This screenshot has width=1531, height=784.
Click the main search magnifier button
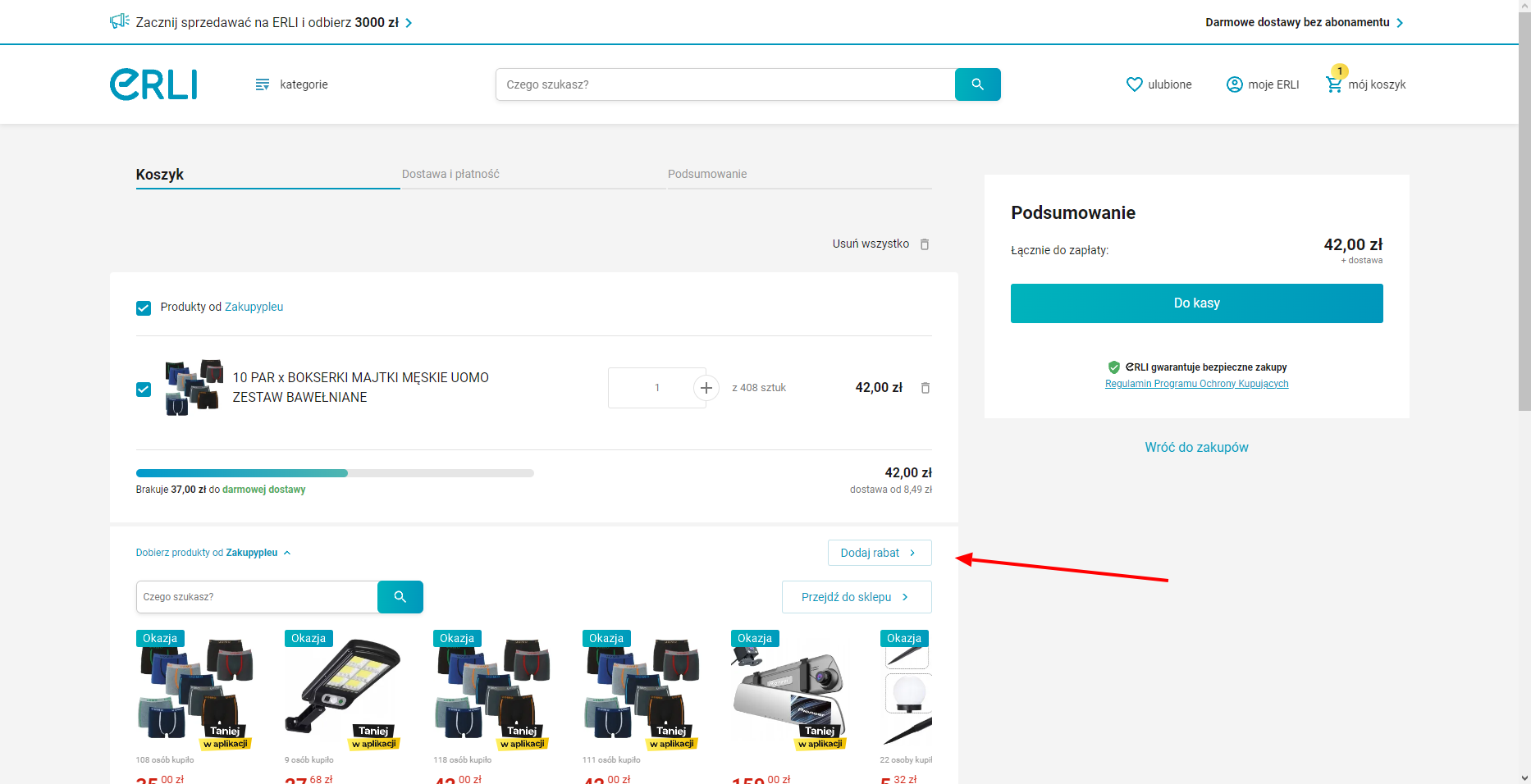point(977,84)
